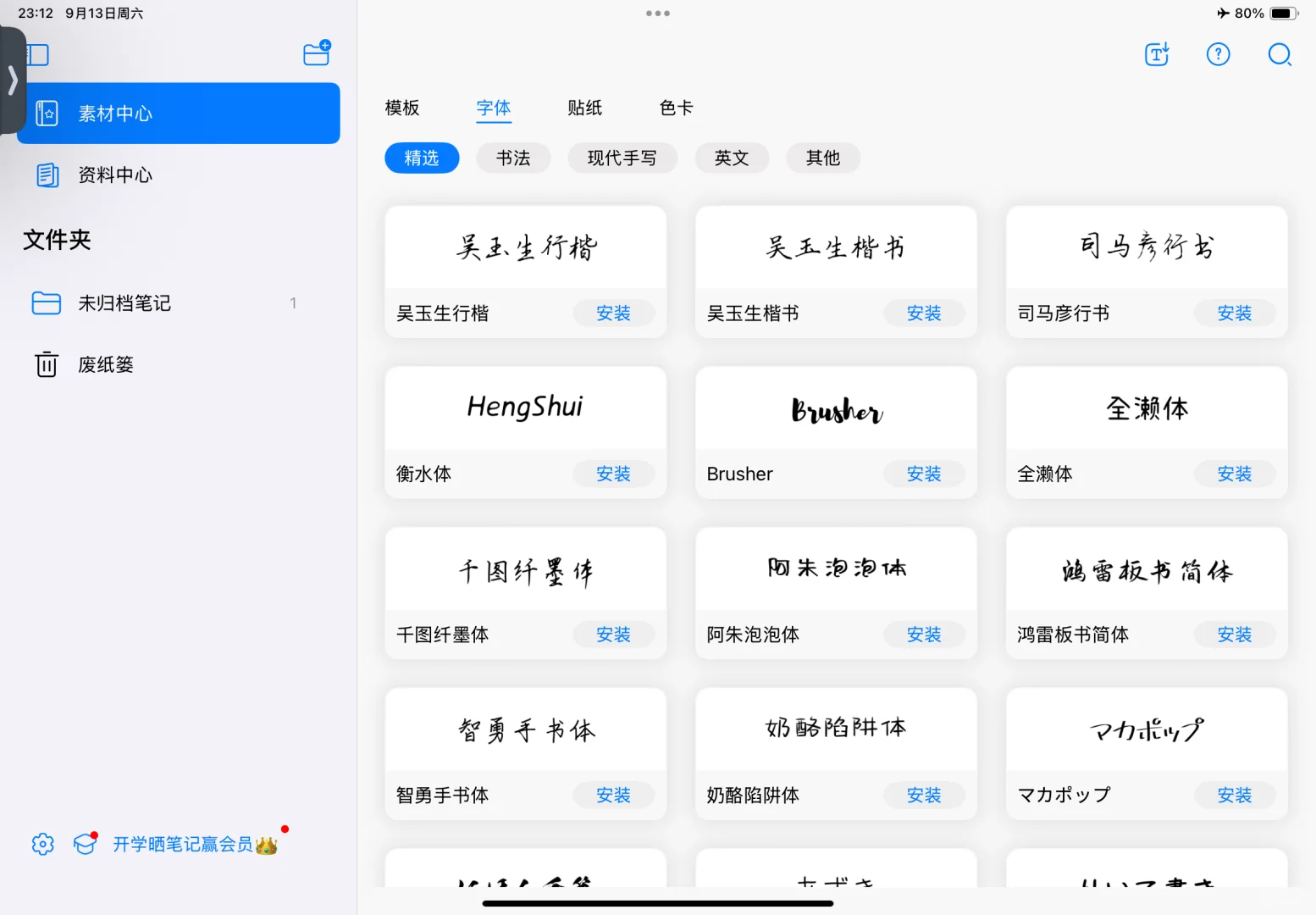Select the 书法 filter chip
Image resolution: width=1316 pixels, height=915 pixels.
click(513, 158)
